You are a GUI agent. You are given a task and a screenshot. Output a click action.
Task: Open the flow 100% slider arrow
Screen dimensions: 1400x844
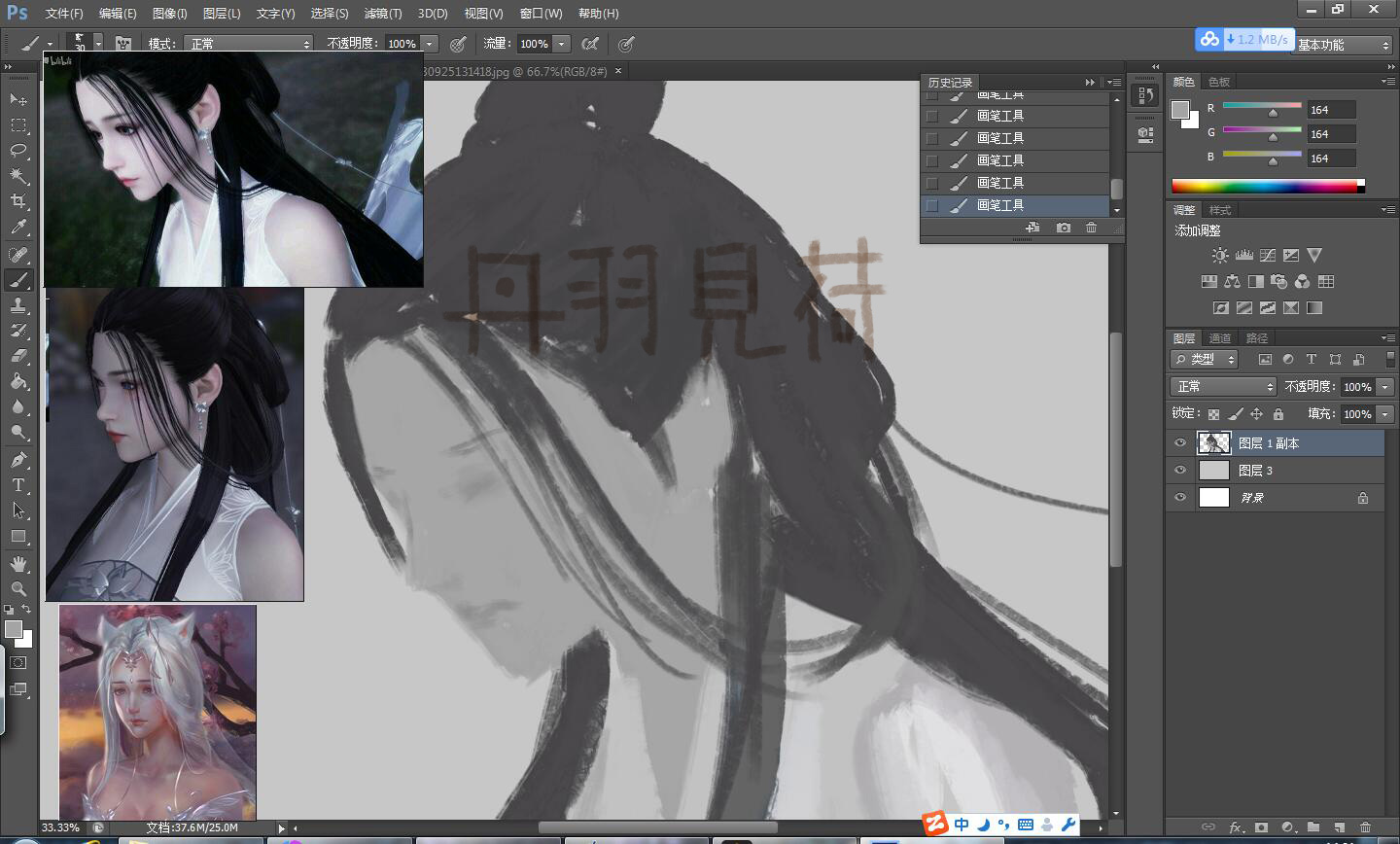[x=561, y=44]
